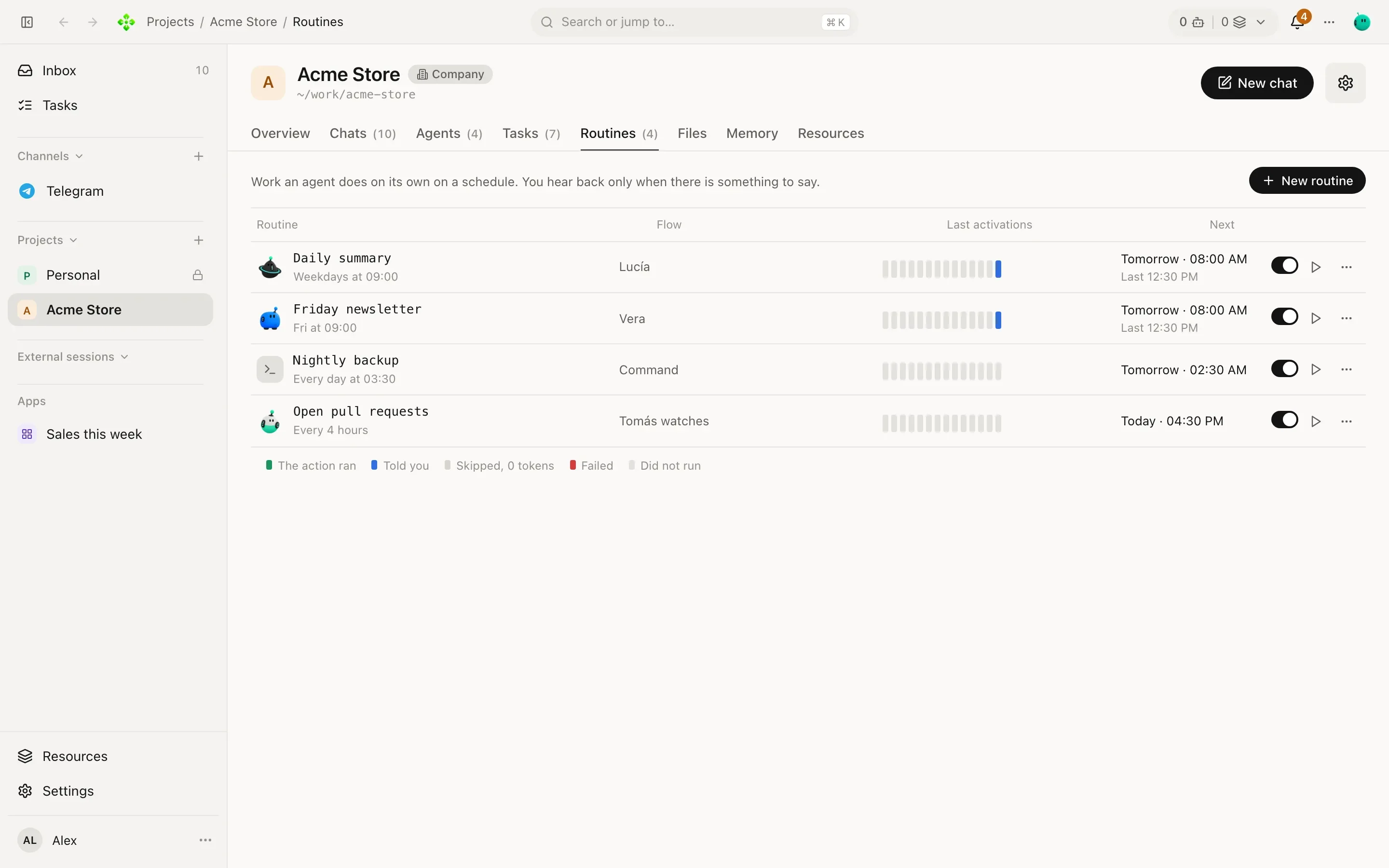The width and height of the screenshot is (1389, 868).
Task: Click the Acme Store large A avatar
Action: click(268, 82)
